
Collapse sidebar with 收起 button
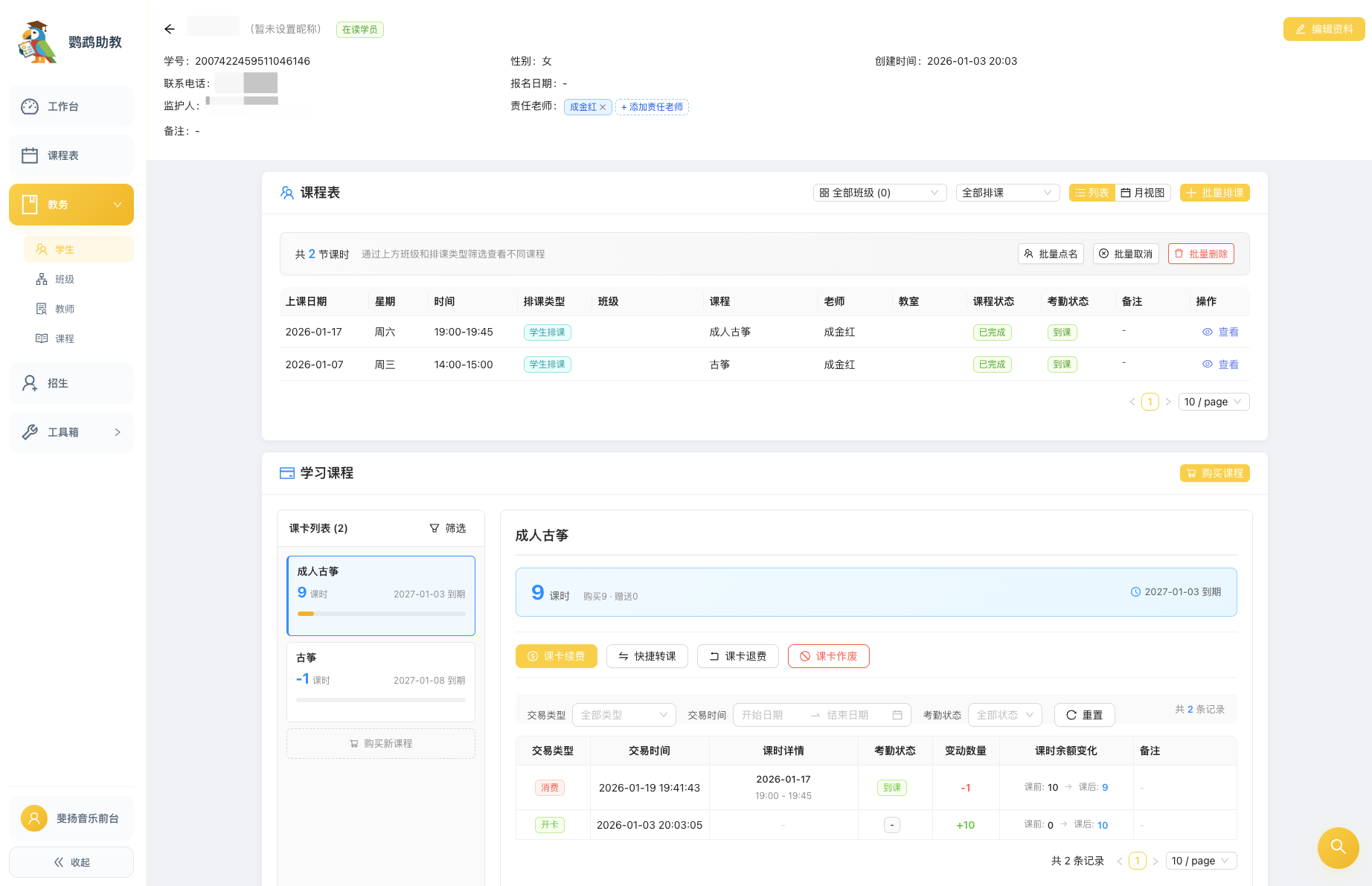pos(71,862)
